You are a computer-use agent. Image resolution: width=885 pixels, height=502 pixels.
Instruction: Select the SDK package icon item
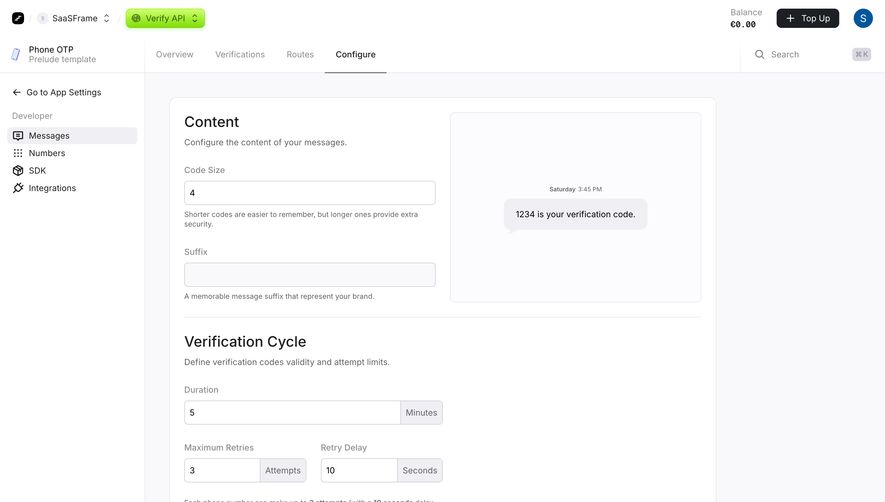(18, 171)
